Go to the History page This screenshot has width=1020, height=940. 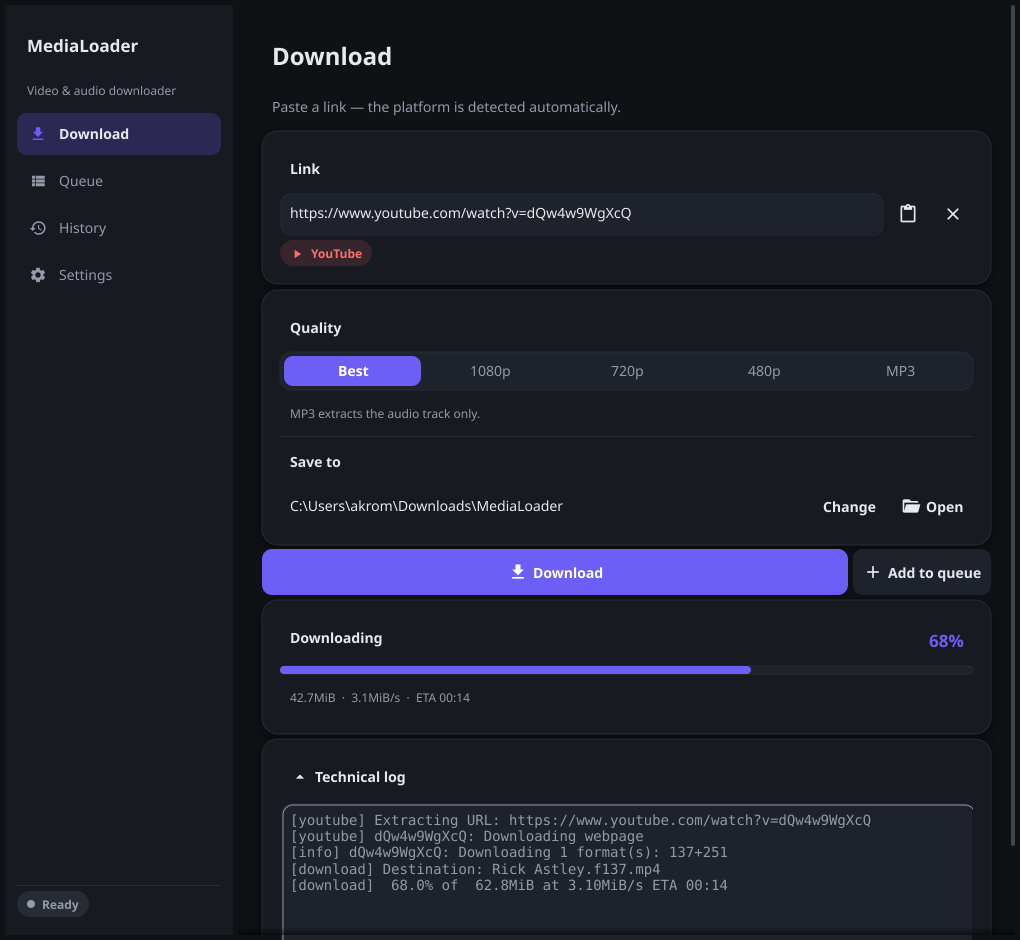[119, 228]
